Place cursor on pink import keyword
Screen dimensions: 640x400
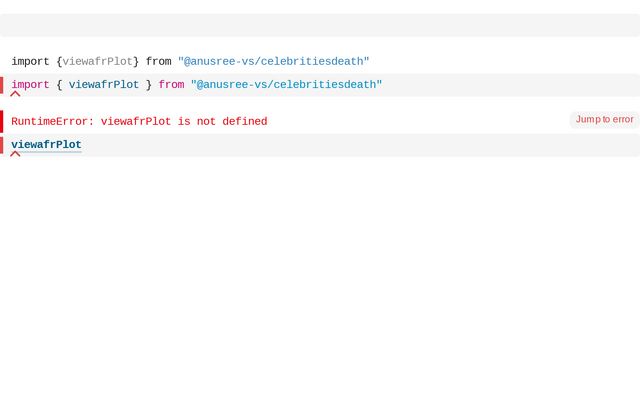[x=30, y=84]
